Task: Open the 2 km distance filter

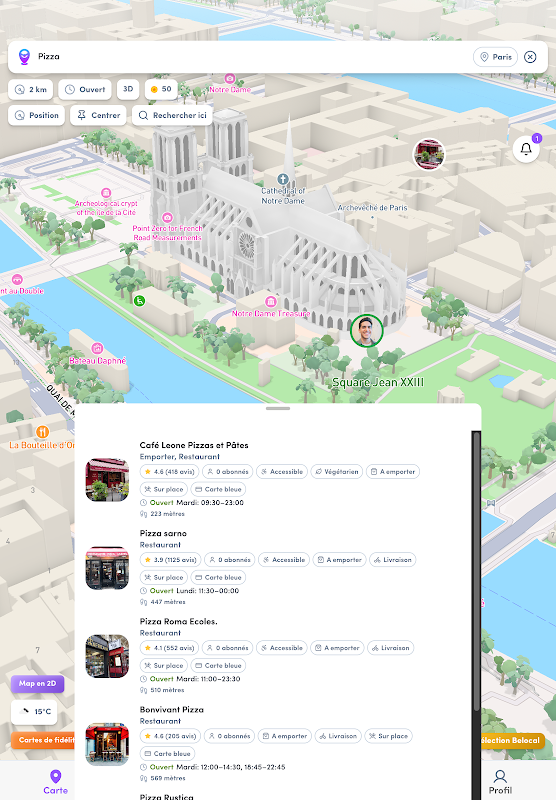Action: click(x=31, y=89)
